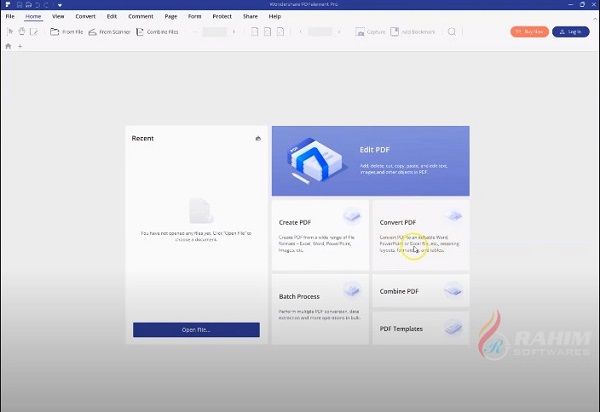Image resolution: width=600 pixels, height=412 pixels.
Task: Click the zoom in plus icon
Action: click(234, 32)
